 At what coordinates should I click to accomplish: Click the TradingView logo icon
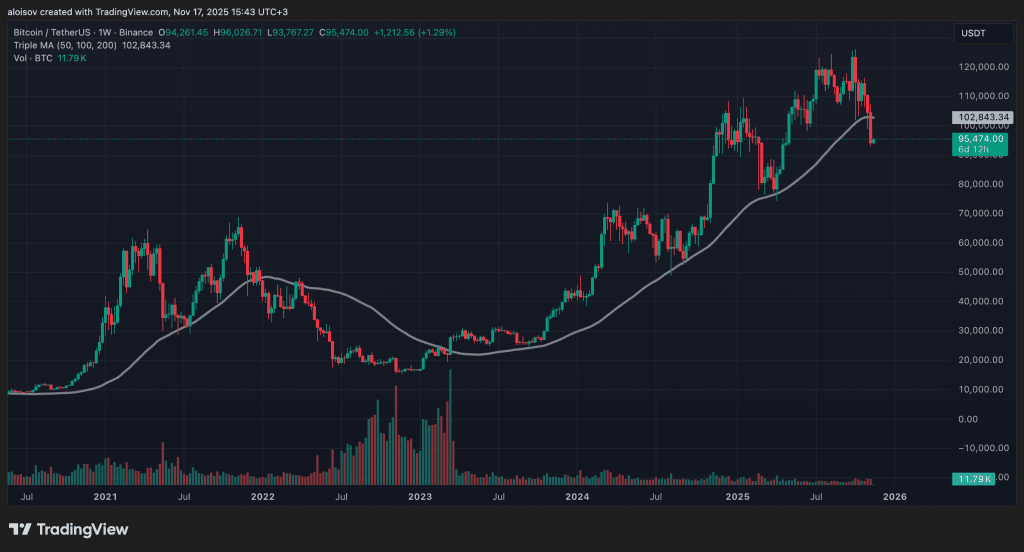pyautogui.click(x=20, y=529)
